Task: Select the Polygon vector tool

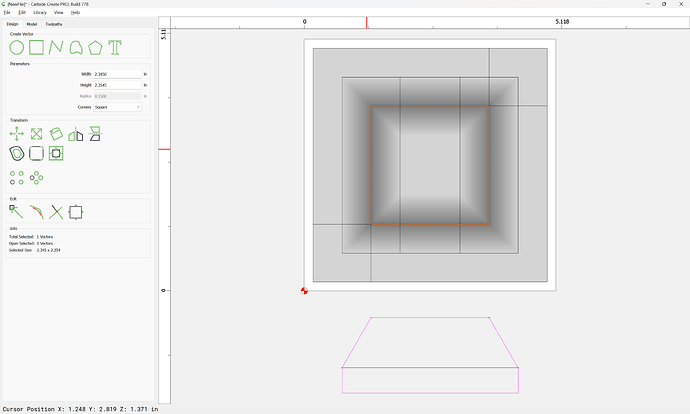Action: point(95,48)
